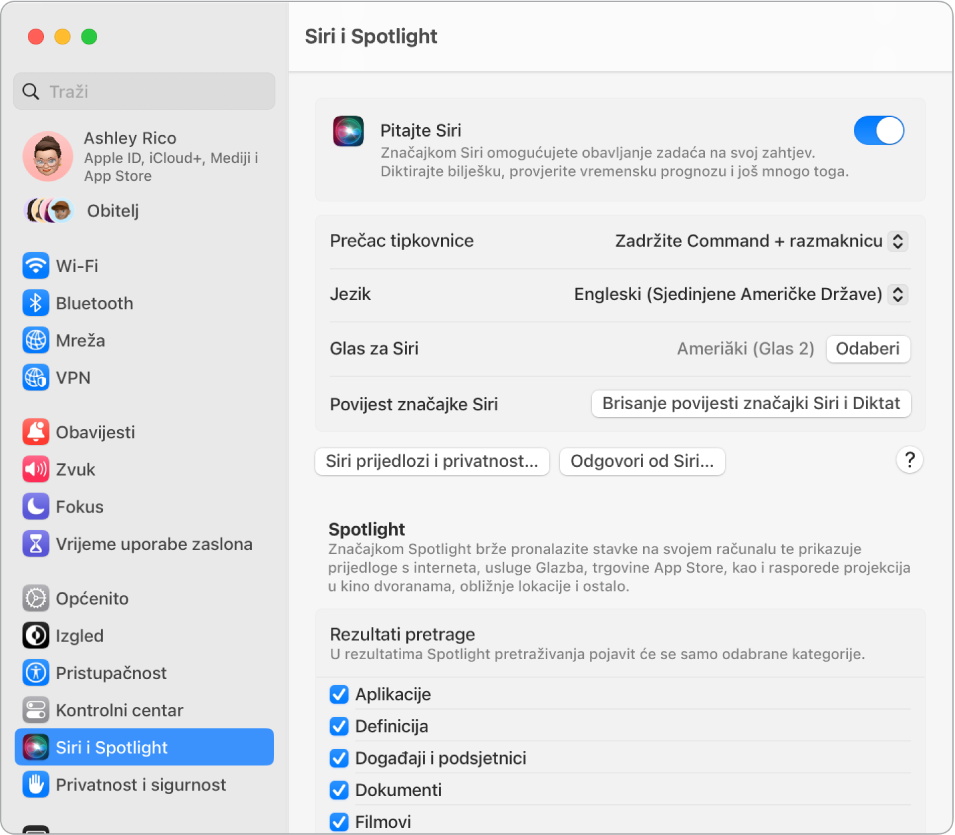The height and width of the screenshot is (835, 955).
Task: Disable the Pitajte Siri toggle
Action: tap(878, 131)
